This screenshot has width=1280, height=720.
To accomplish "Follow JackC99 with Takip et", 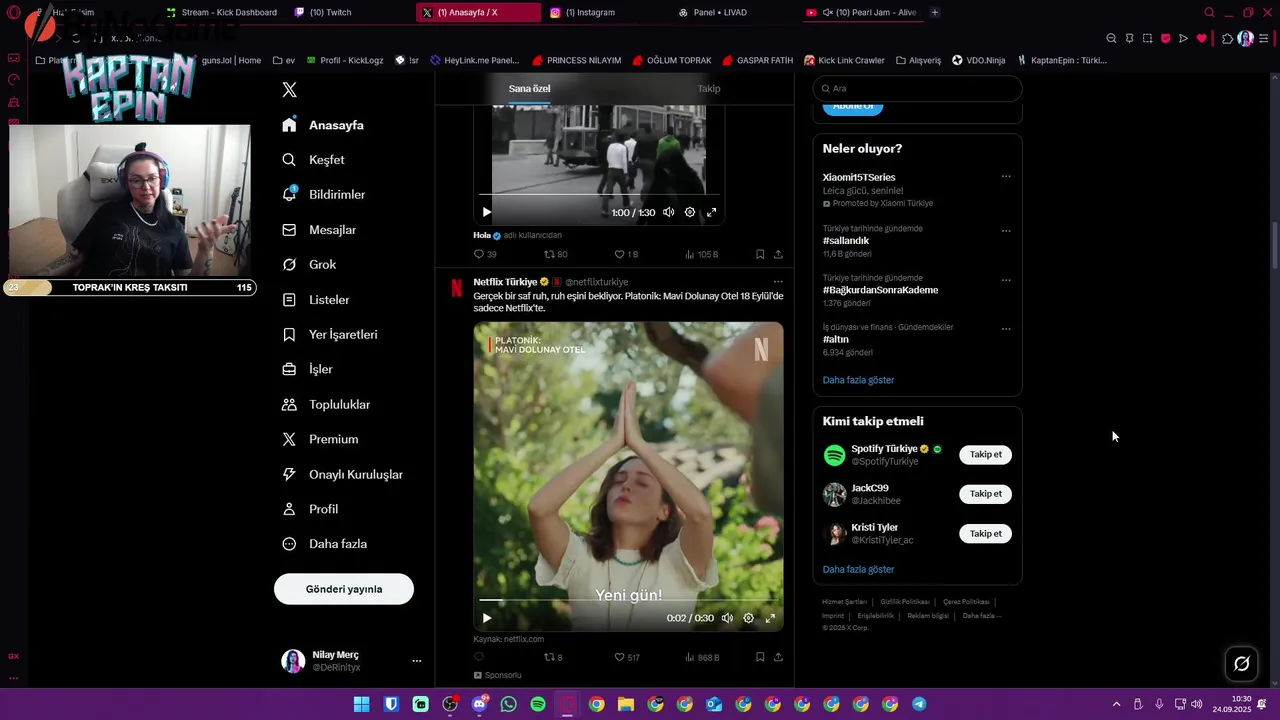I will [x=985, y=494].
